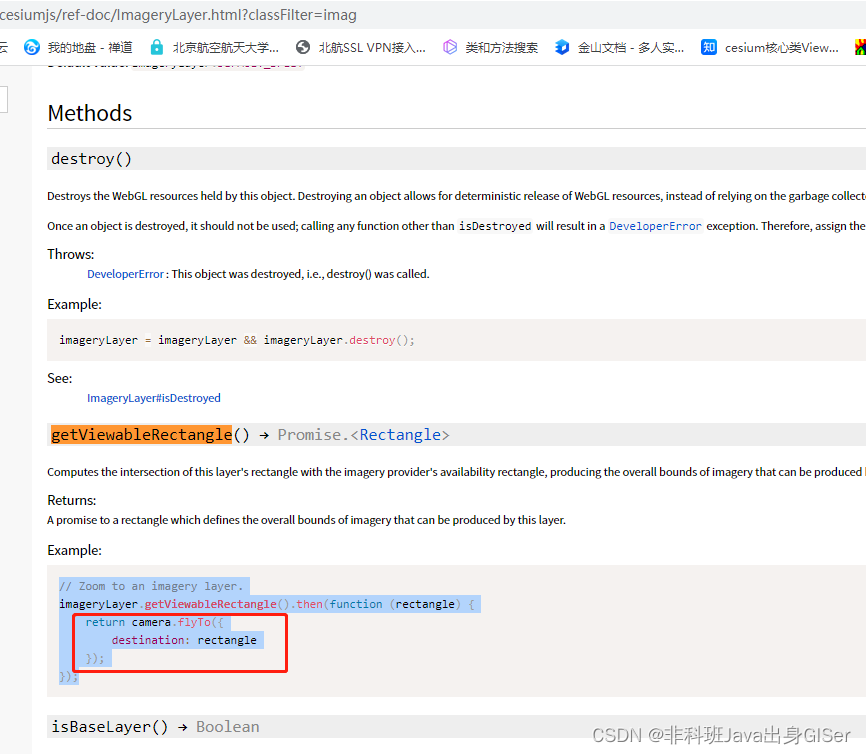Open the cesium核心类View bookmark
This screenshot has width=866, height=754.
tap(780, 46)
